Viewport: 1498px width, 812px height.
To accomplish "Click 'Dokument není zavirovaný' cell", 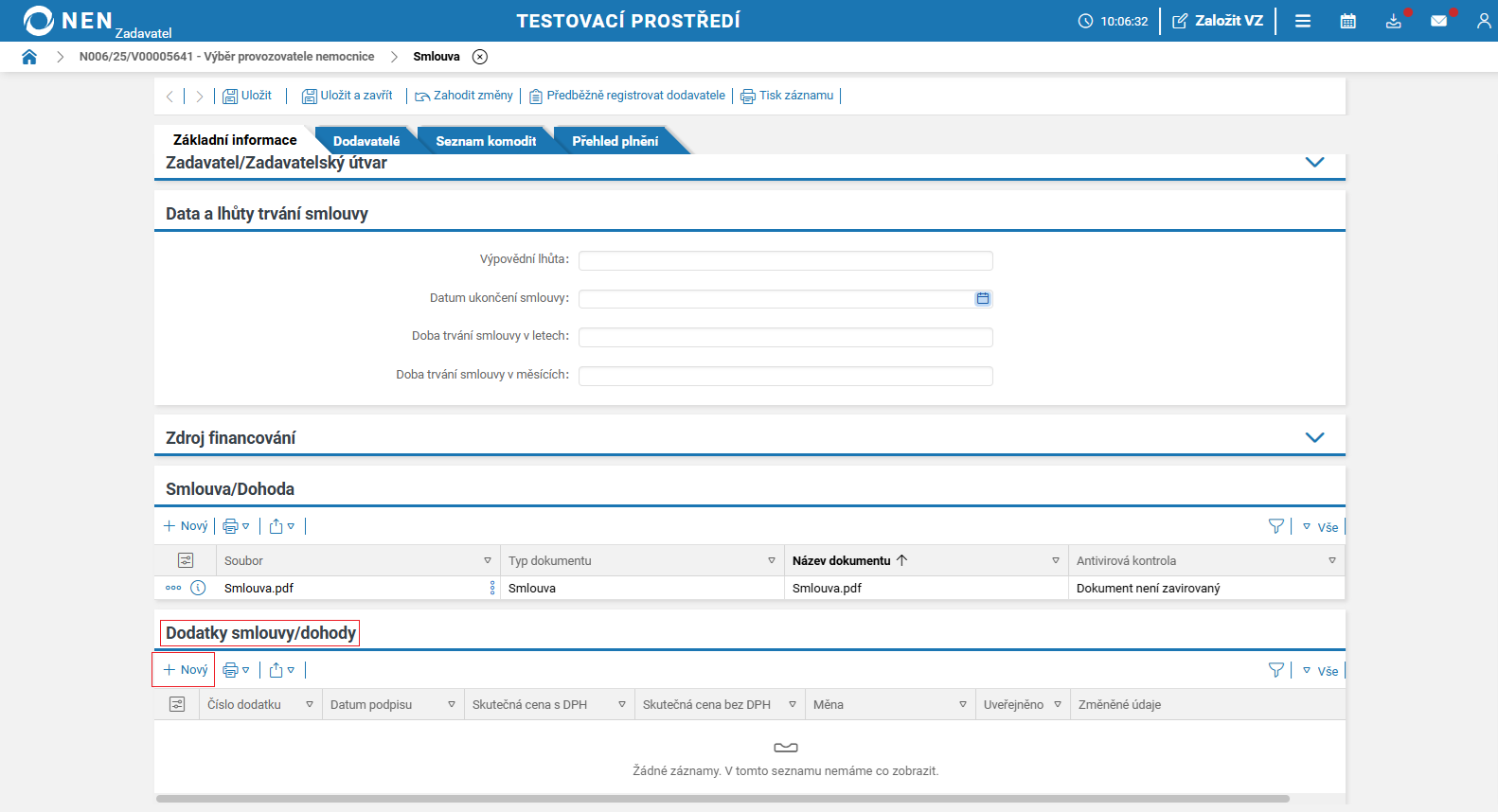I will [x=1149, y=589].
